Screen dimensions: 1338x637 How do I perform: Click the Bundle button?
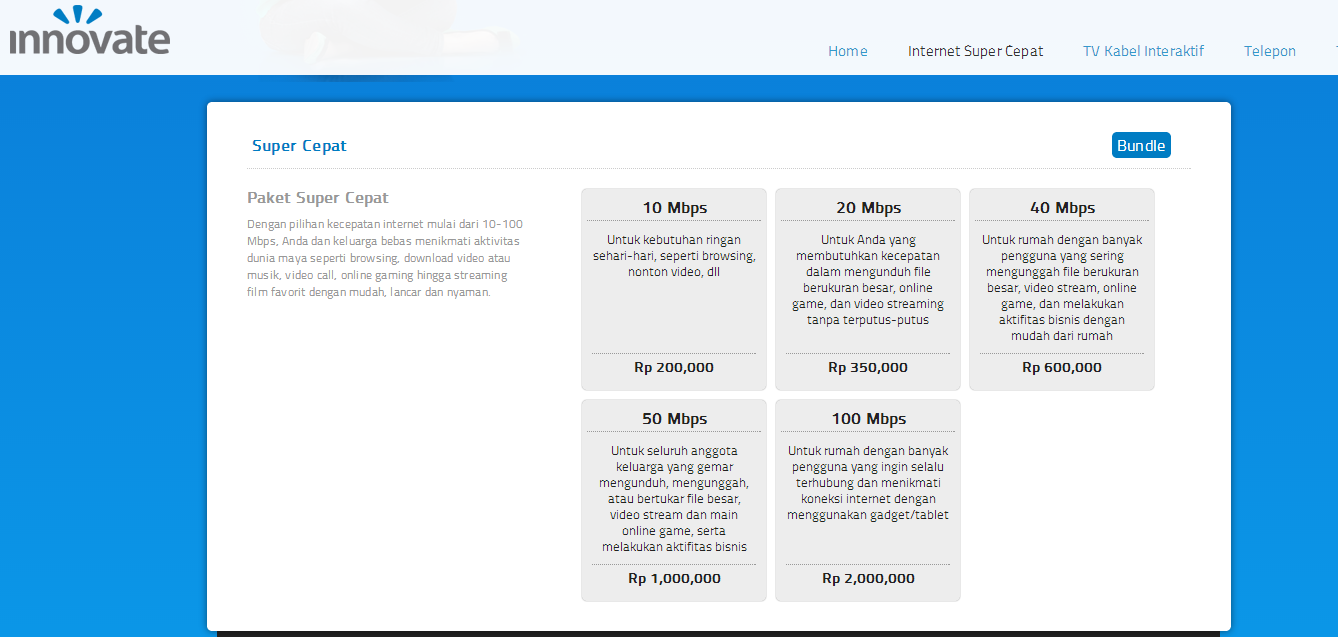(1141, 145)
